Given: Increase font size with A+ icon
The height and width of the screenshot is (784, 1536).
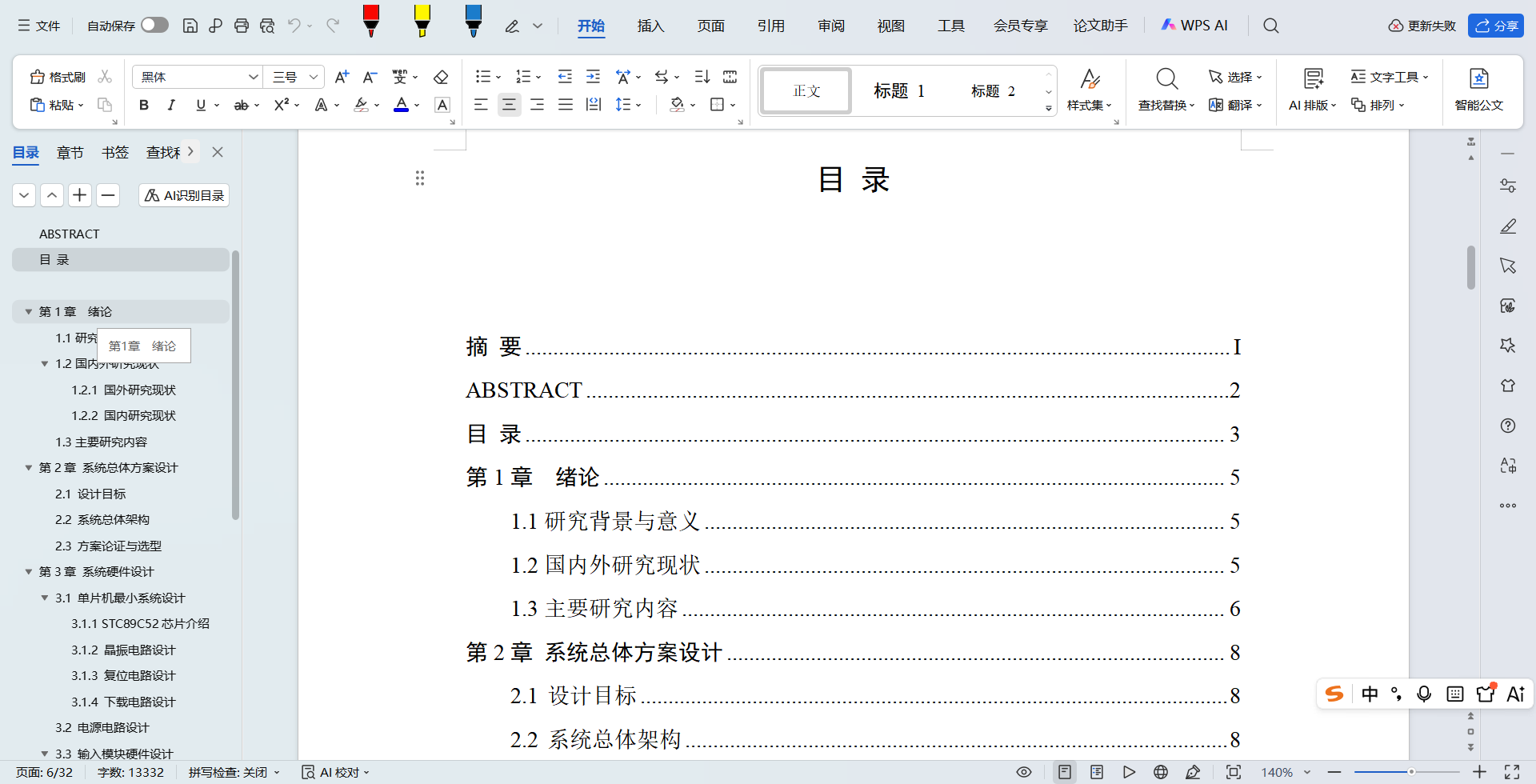Looking at the screenshot, I should coord(342,77).
